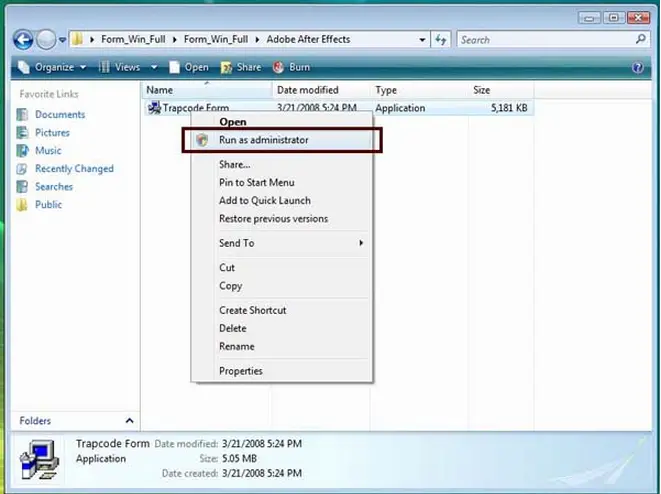Open Recently Changed favorite link
This screenshot has width=661, height=494.
(x=74, y=169)
